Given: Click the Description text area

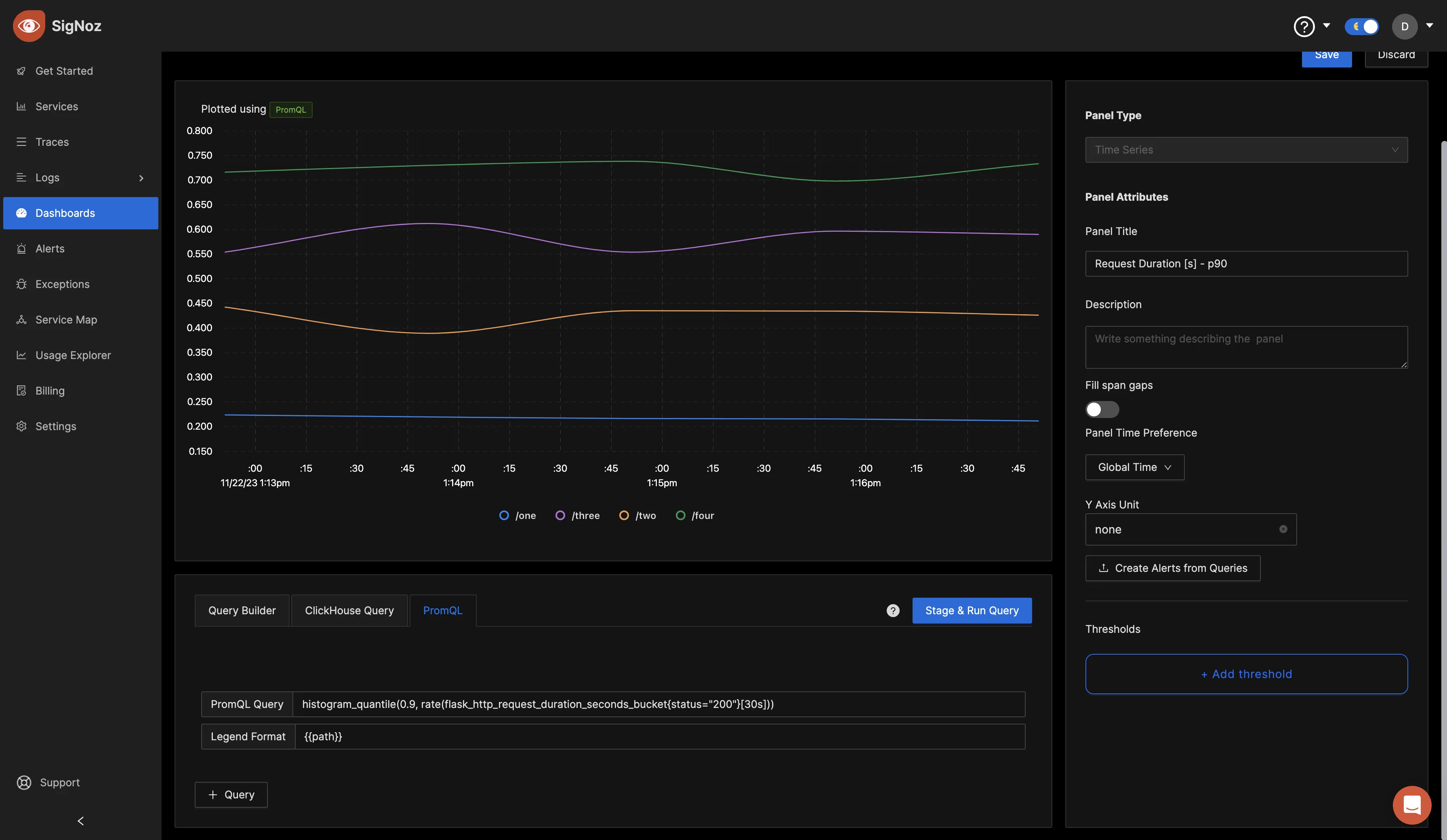Looking at the screenshot, I should click(1246, 347).
